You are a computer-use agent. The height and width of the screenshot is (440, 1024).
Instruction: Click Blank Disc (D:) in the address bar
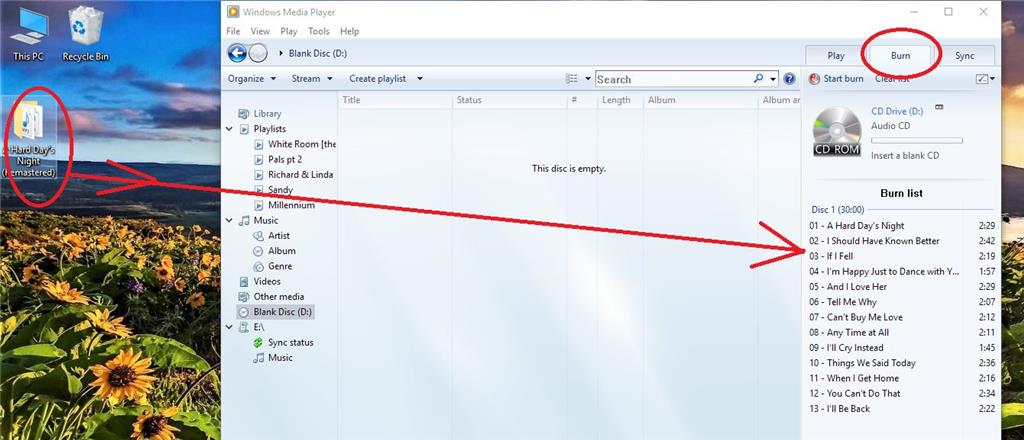coord(317,54)
